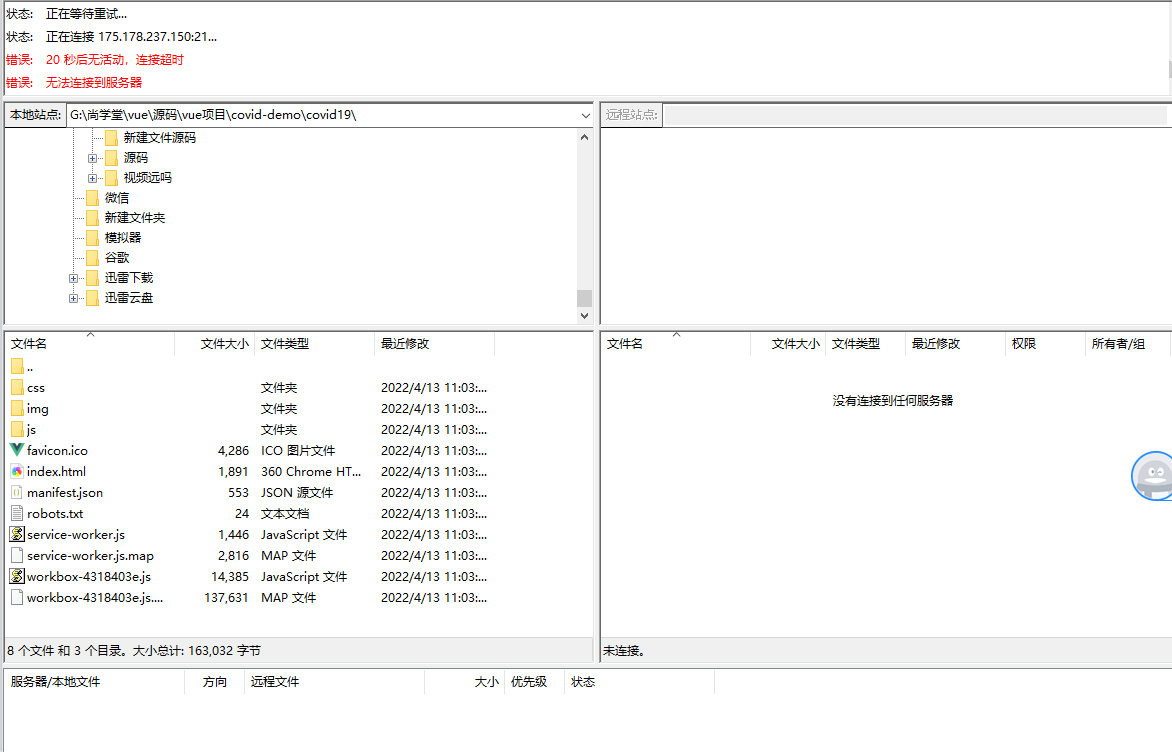Select the 迅雷云盘 folder in tree
The image size is (1172, 752).
pos(129,298)
